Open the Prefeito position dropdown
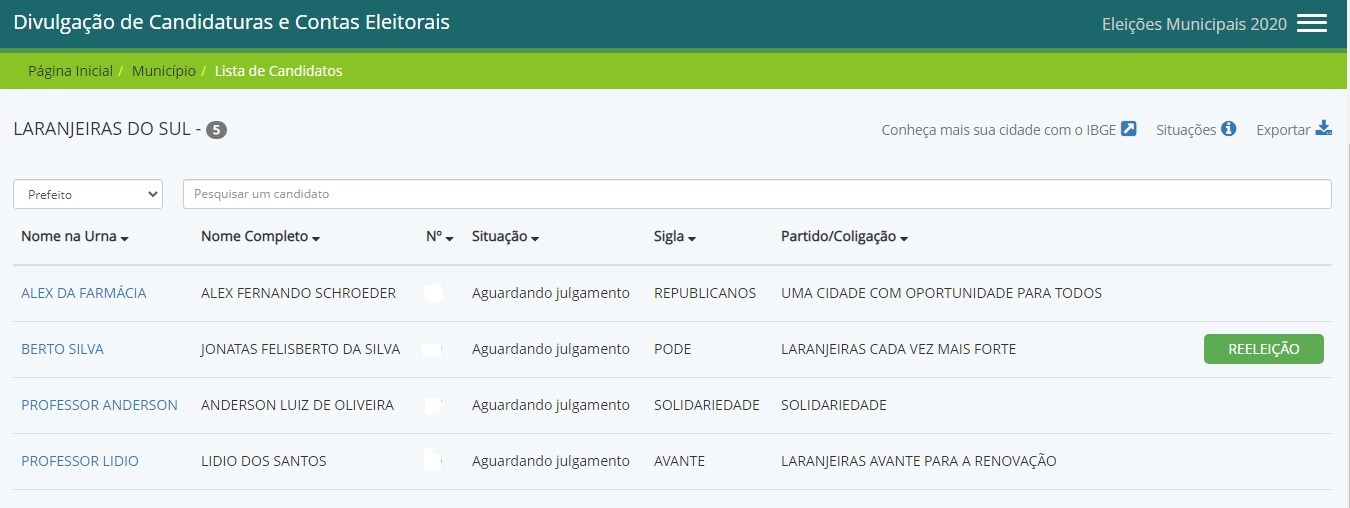 (88, 194)
